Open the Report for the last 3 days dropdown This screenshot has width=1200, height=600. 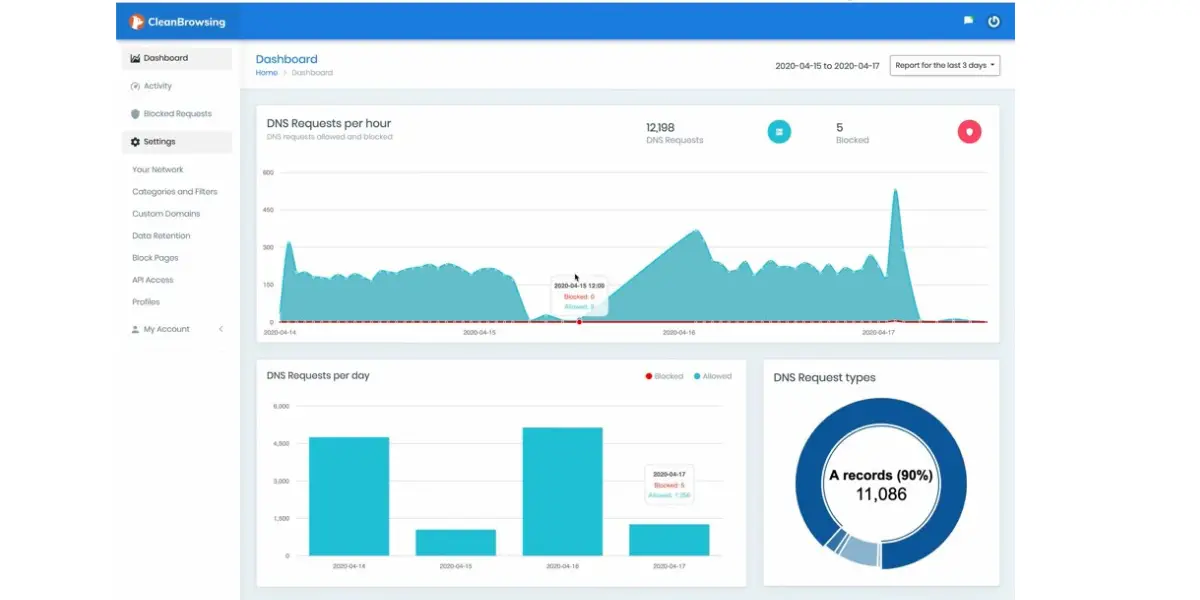[x=944, y=65]
